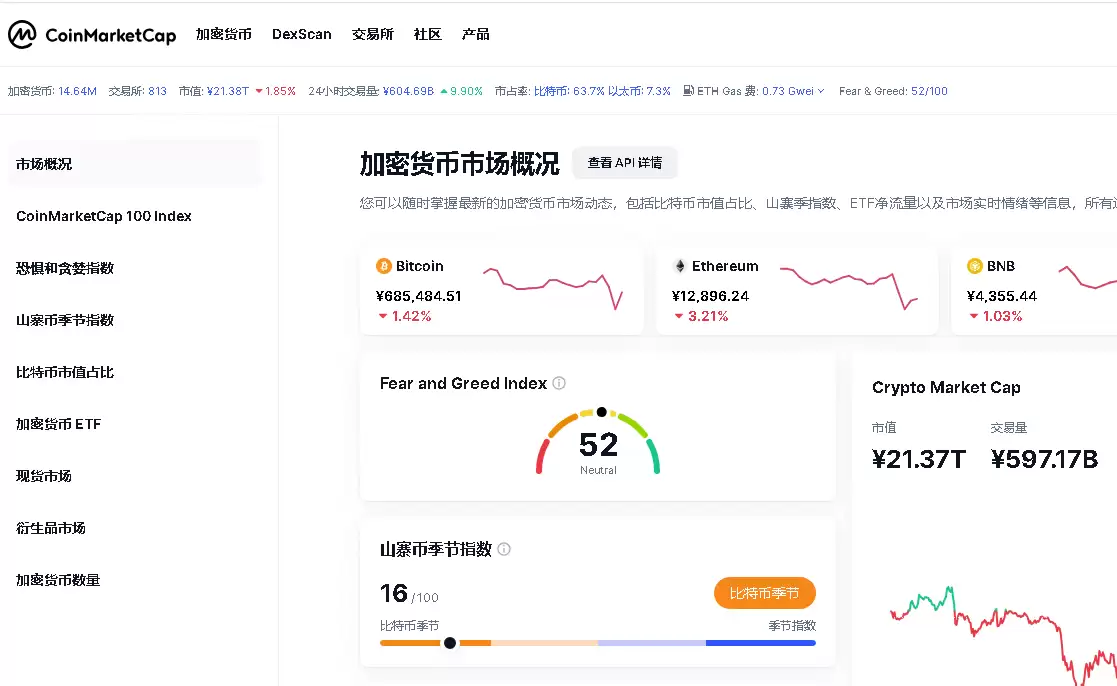Screen dimensions: 1117x686
Task: Open the 加密货币 menu
Action: click(x=225, y=33)
